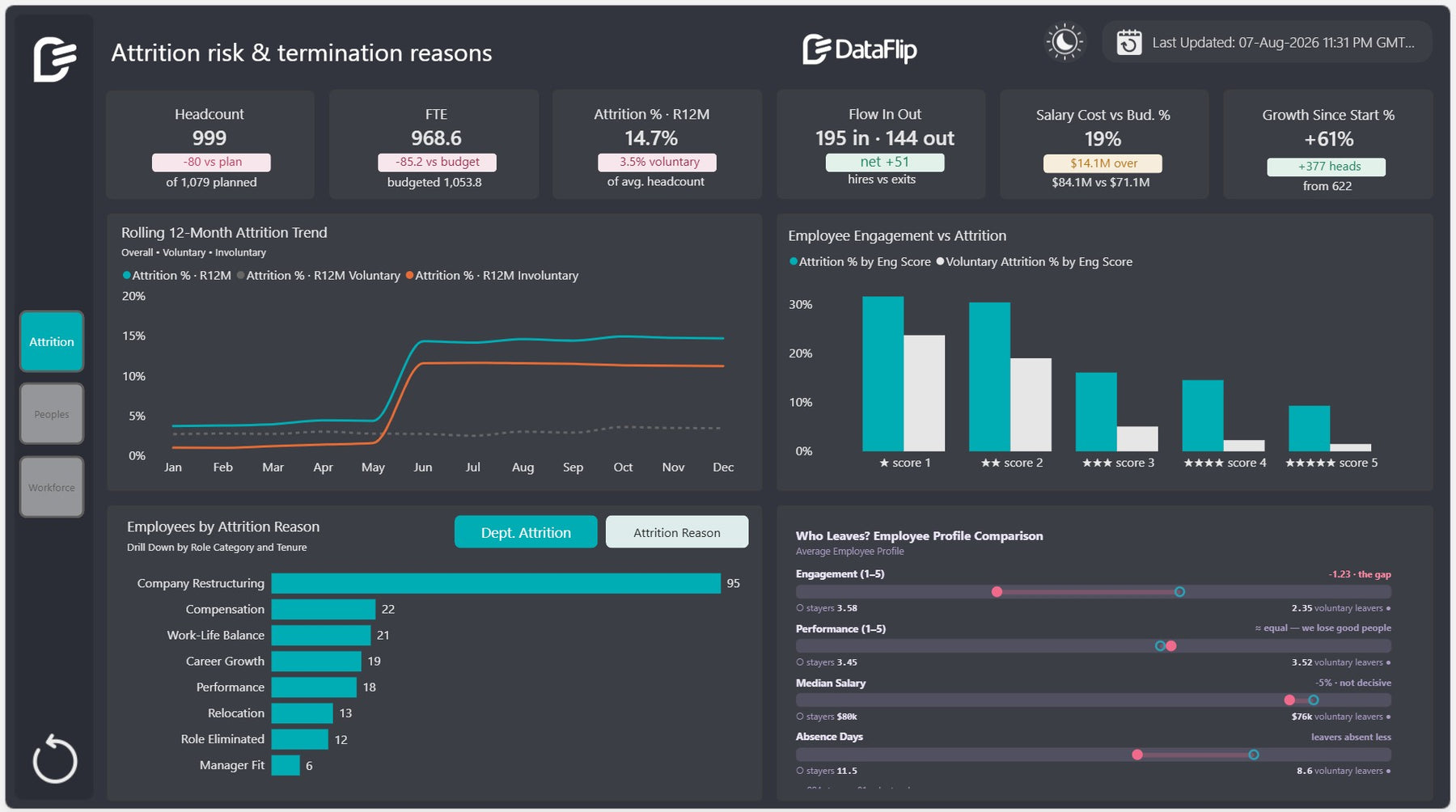Switch to the Peoples page

point(52,414)
